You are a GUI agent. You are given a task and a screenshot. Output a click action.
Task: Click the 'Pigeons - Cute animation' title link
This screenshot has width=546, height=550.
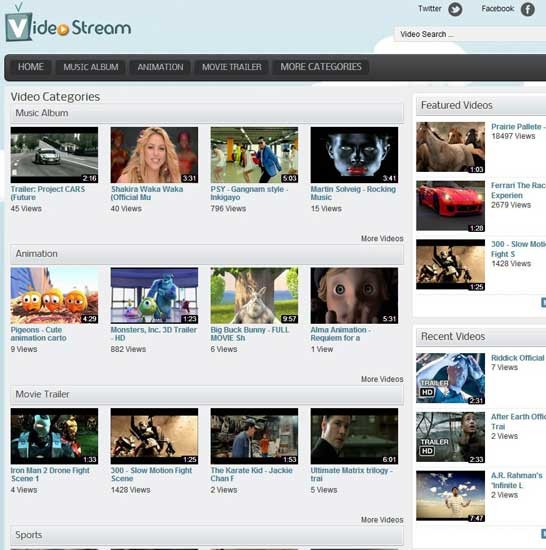[x=39, y=334]
